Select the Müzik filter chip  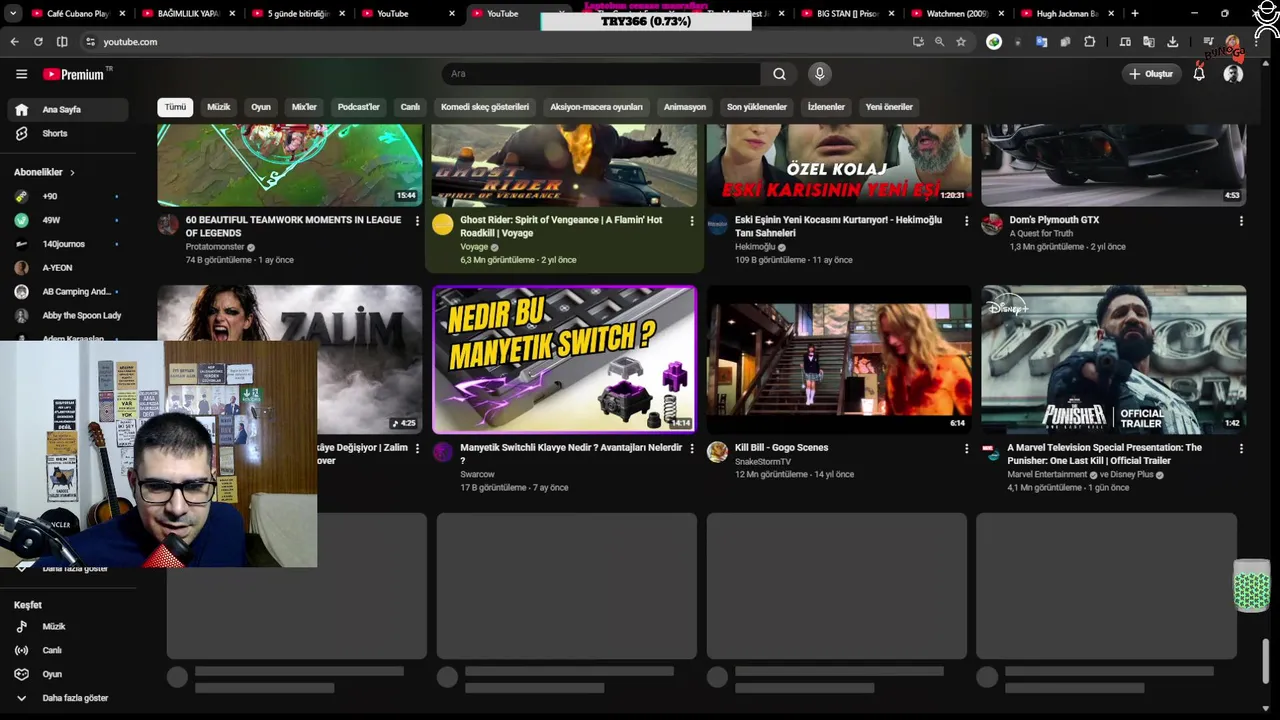click(218, 107)
